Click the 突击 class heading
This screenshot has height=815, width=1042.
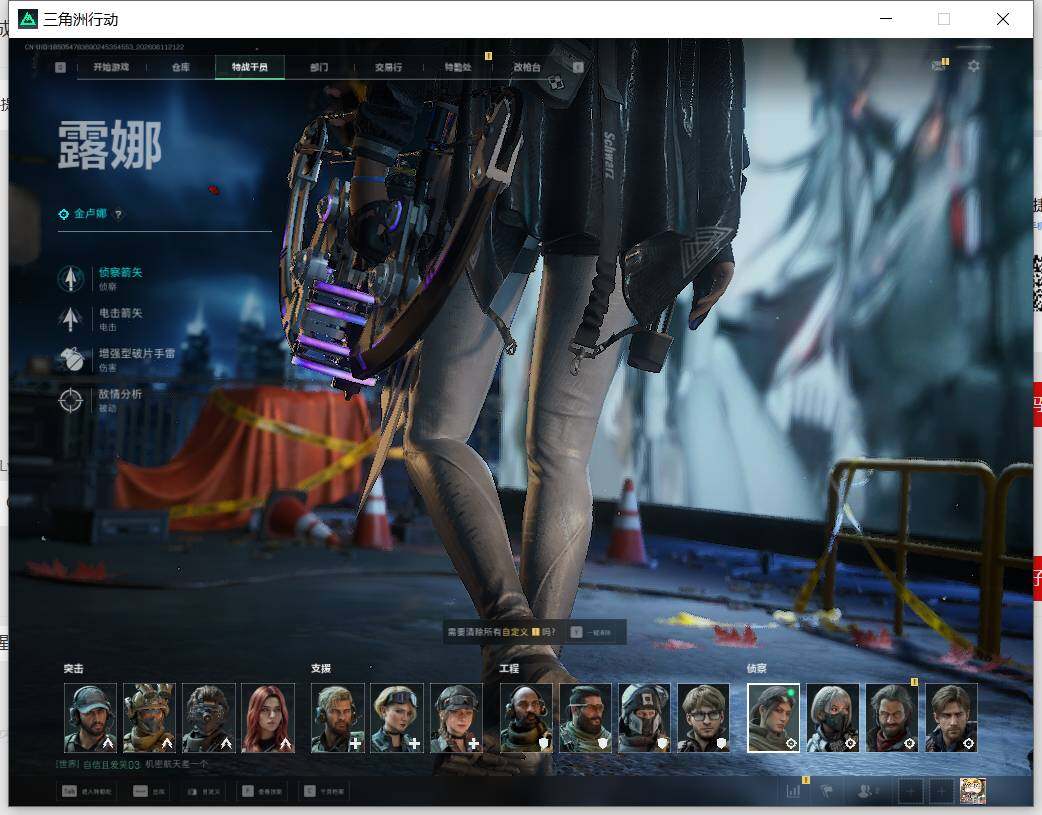tap(74, 669)
